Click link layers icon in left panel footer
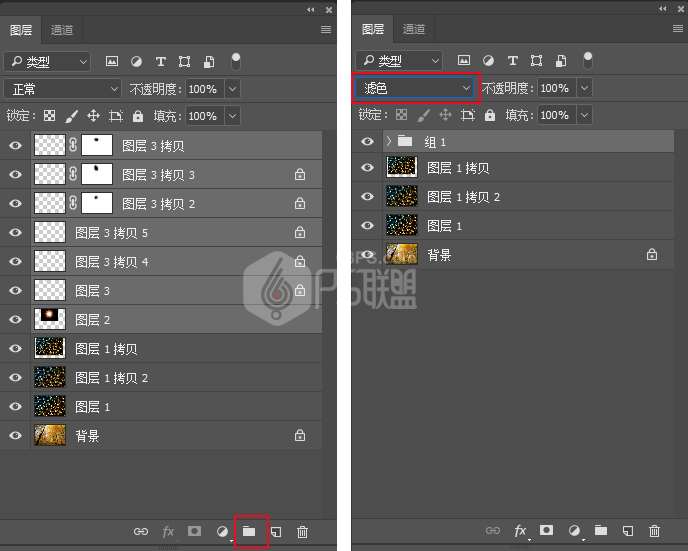 pyautogui.click(x=141, y=532)
